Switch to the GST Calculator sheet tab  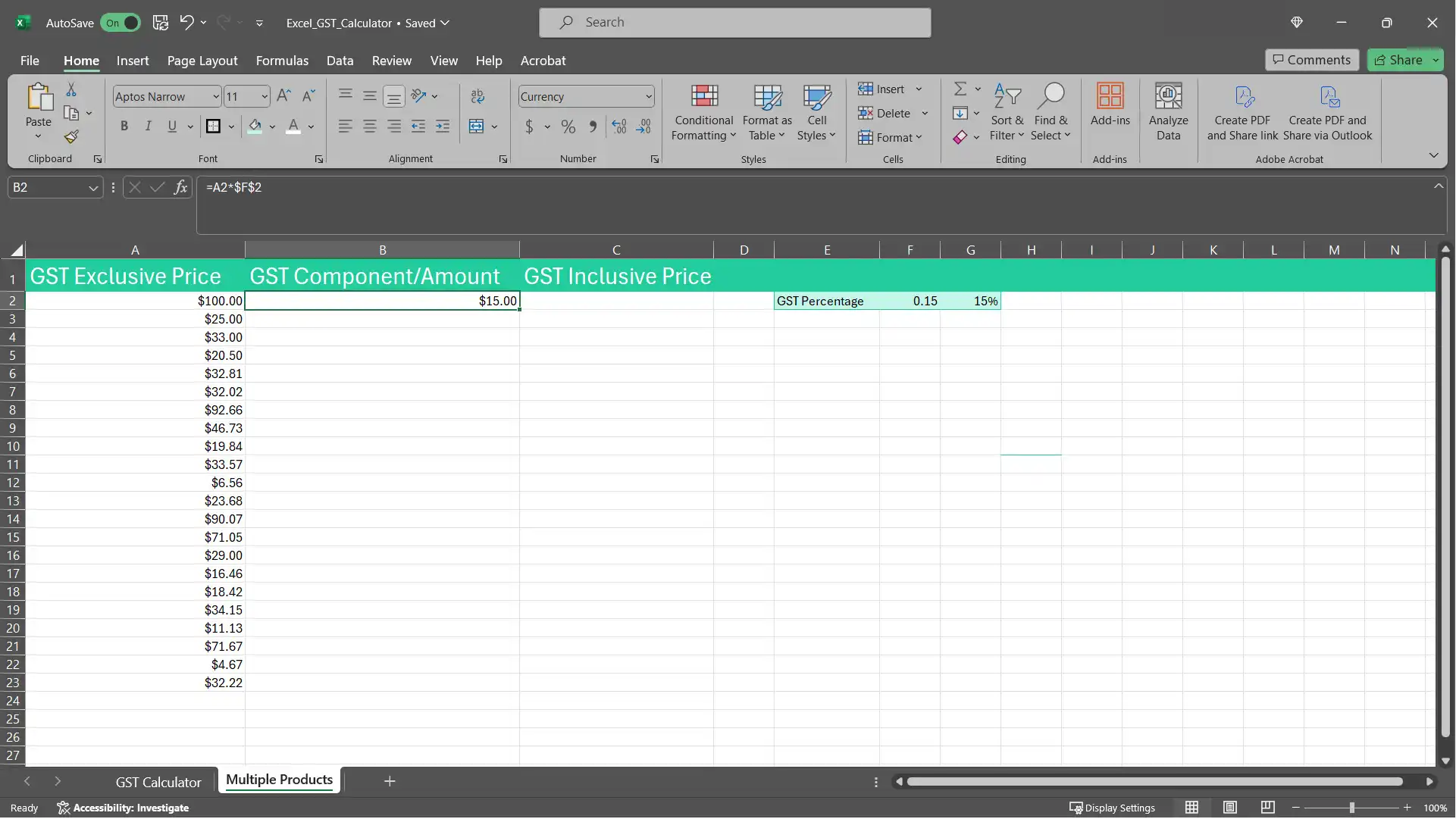158,783
